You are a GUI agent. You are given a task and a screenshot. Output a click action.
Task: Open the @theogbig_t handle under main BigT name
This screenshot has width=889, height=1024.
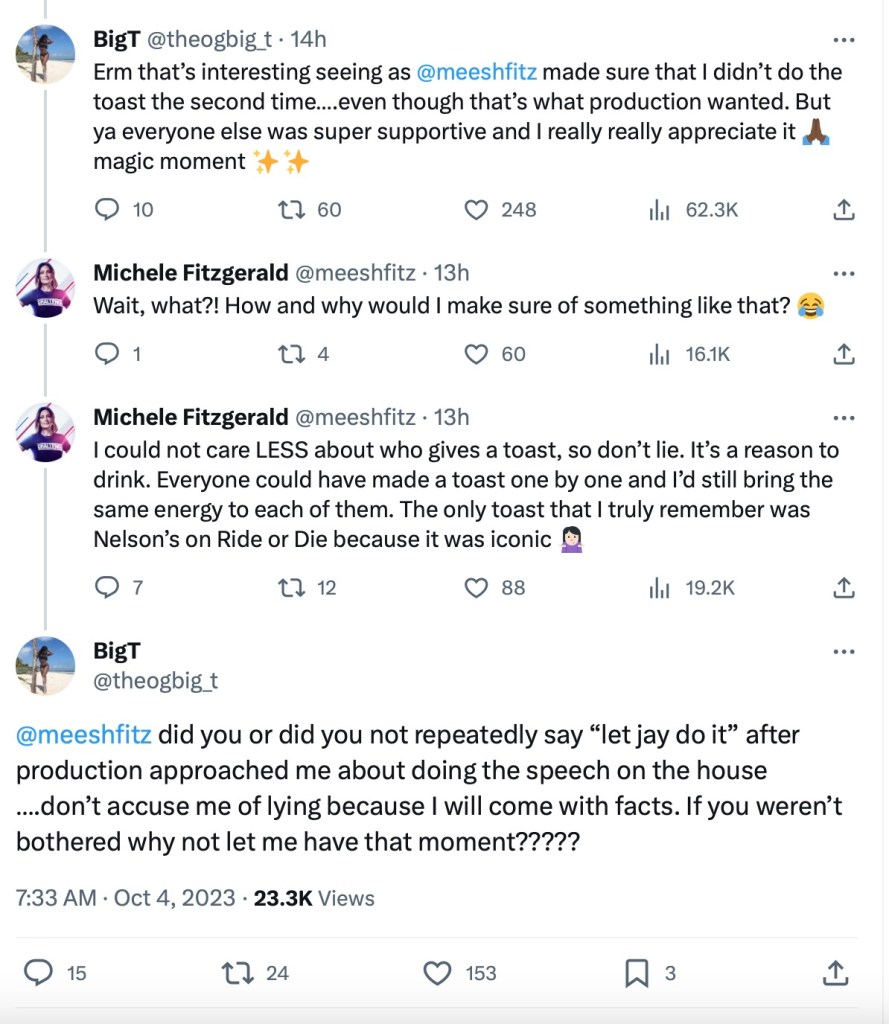[x=155, y=681]
